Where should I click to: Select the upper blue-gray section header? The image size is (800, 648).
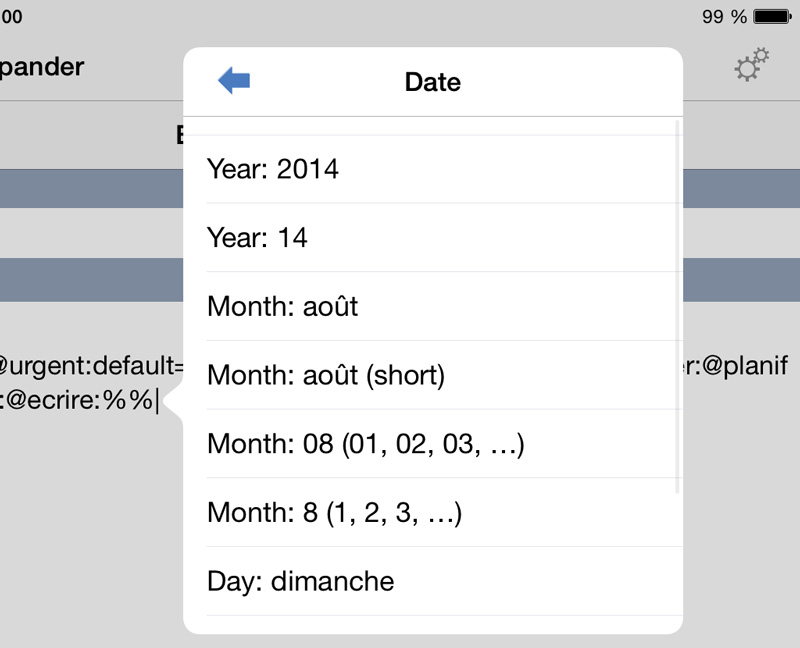click(x=91, y=188)
